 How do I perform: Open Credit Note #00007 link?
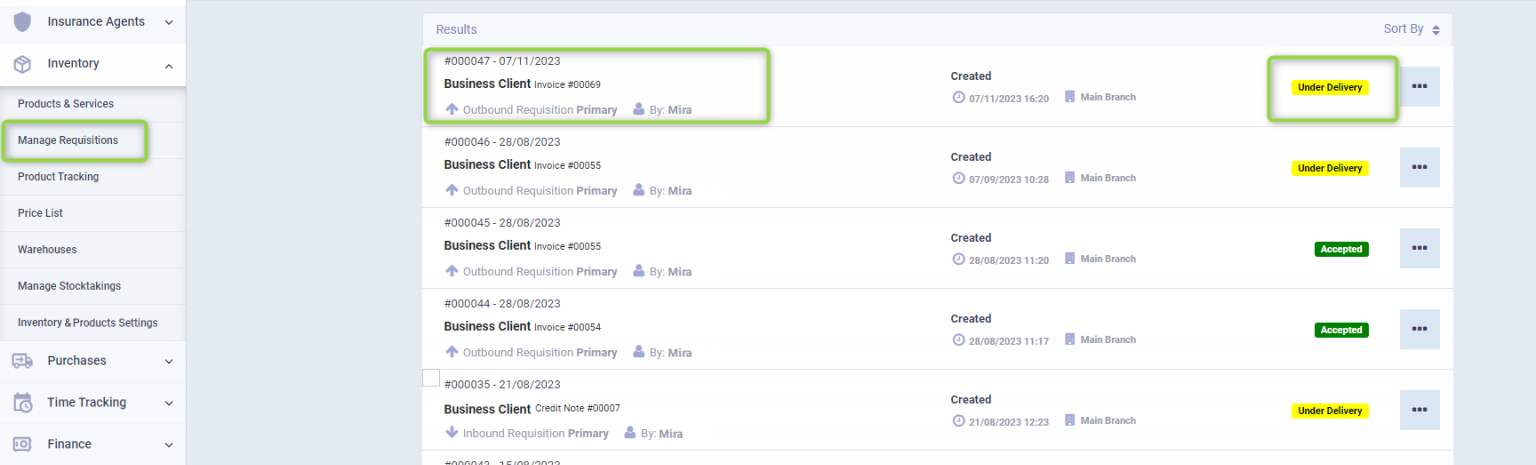click(x=577, y=409)
